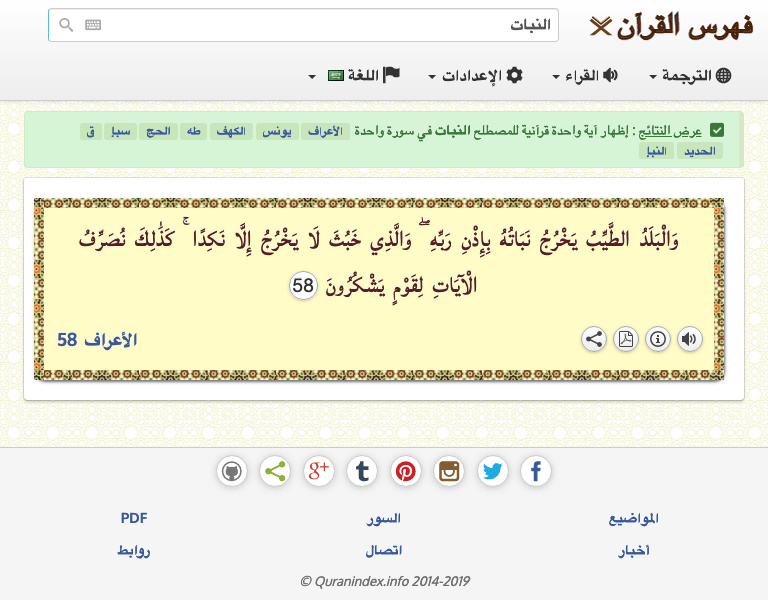Click the Tumblr footer icon
The width and height of the screenshot is (768, 600).
(362, 471)
